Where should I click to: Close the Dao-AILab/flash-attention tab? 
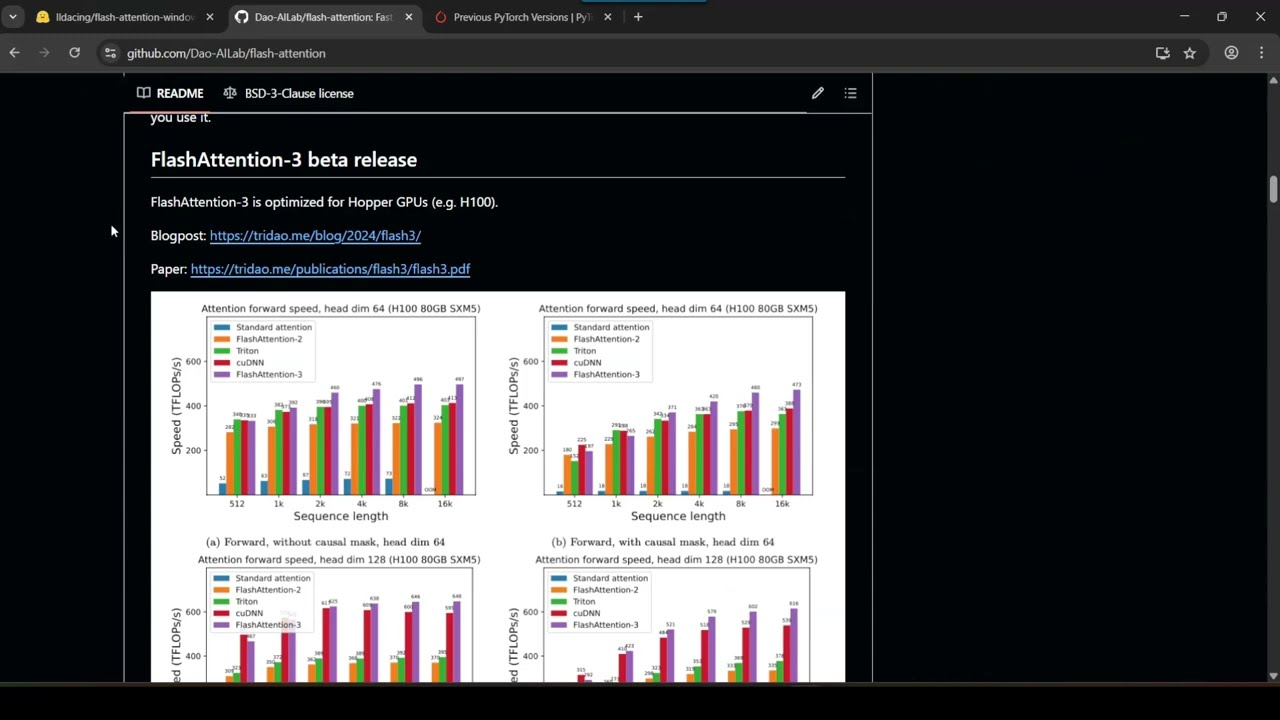click(408, 17)
